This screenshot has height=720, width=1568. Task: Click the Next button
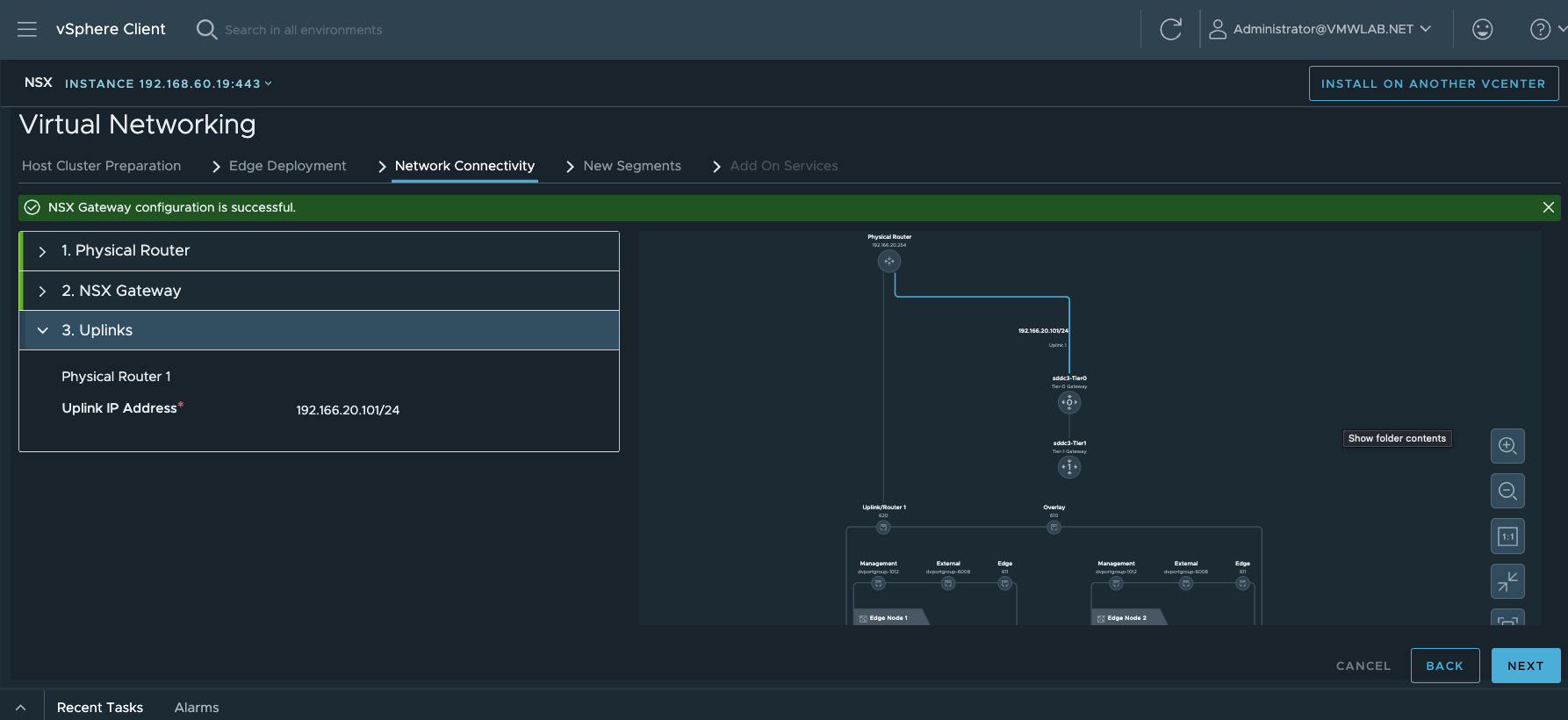pyautogui.click(x=1526, y=666)
